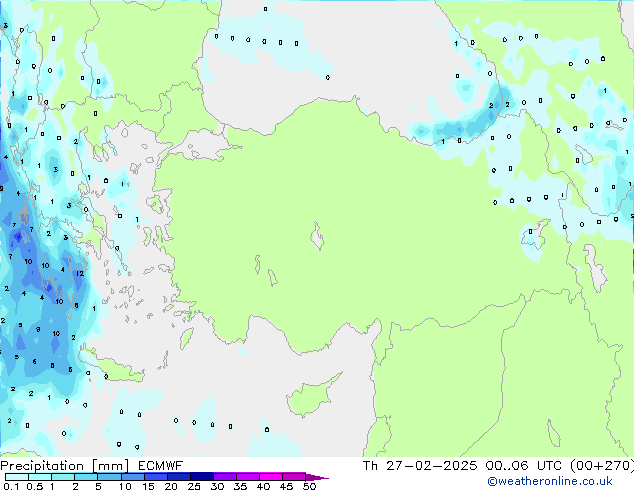Click the 'Precipitation [mm]' title text
Viewport: 634px width, 490px height.
[x=64, y=466]
